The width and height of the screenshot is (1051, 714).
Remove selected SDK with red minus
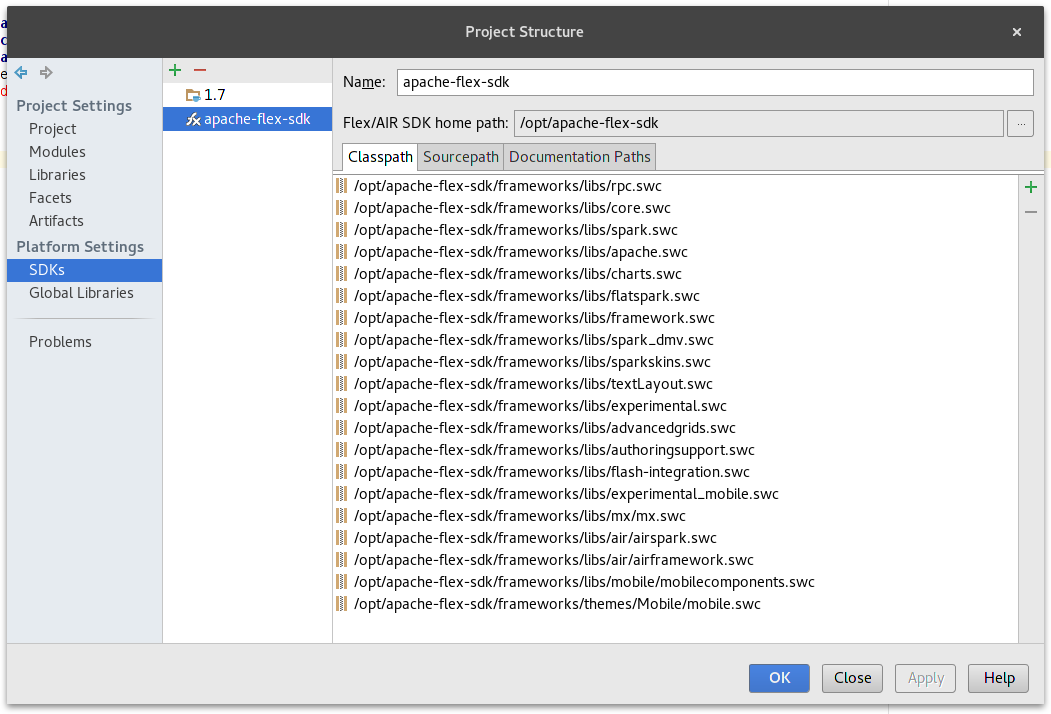pos(200,70)
